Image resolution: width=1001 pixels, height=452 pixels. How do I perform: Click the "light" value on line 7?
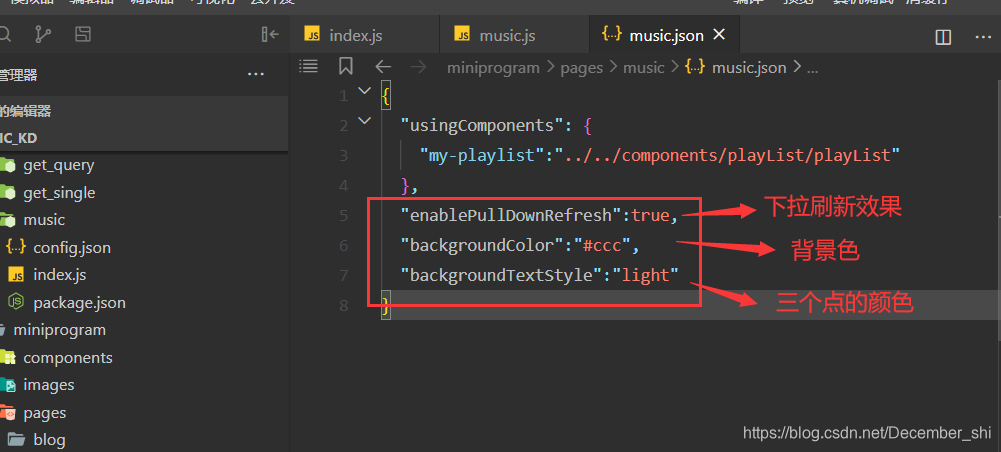coord(645,275)
